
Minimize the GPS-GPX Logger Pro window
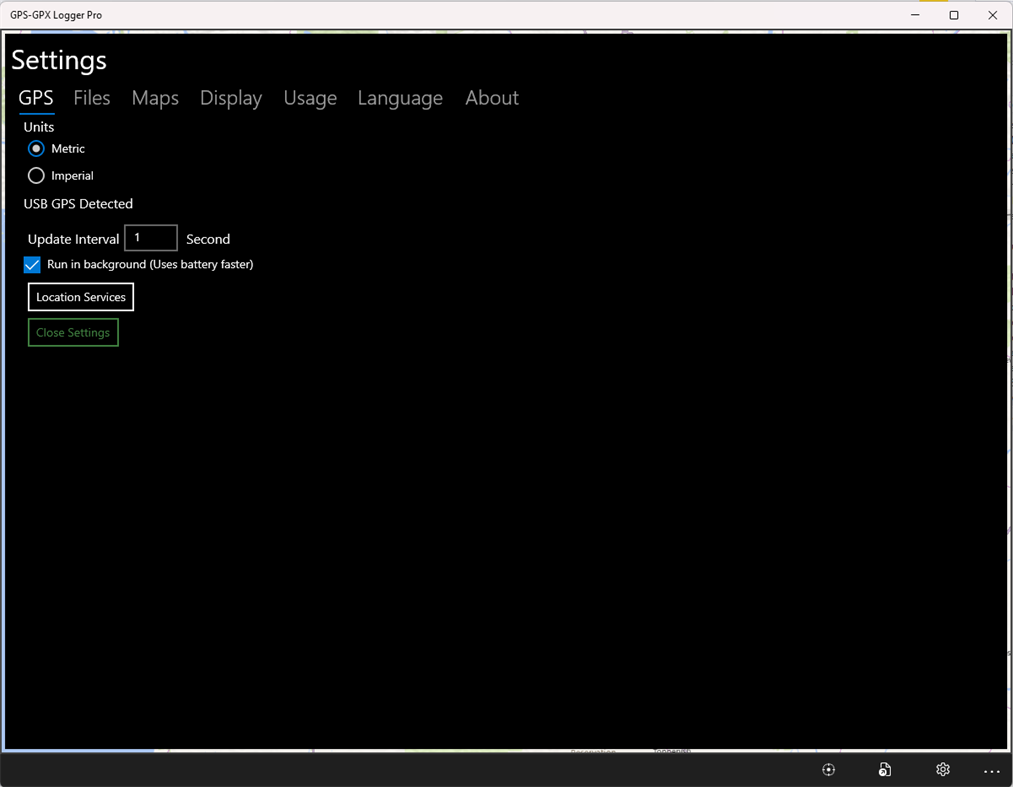click(x=914, y=14)
